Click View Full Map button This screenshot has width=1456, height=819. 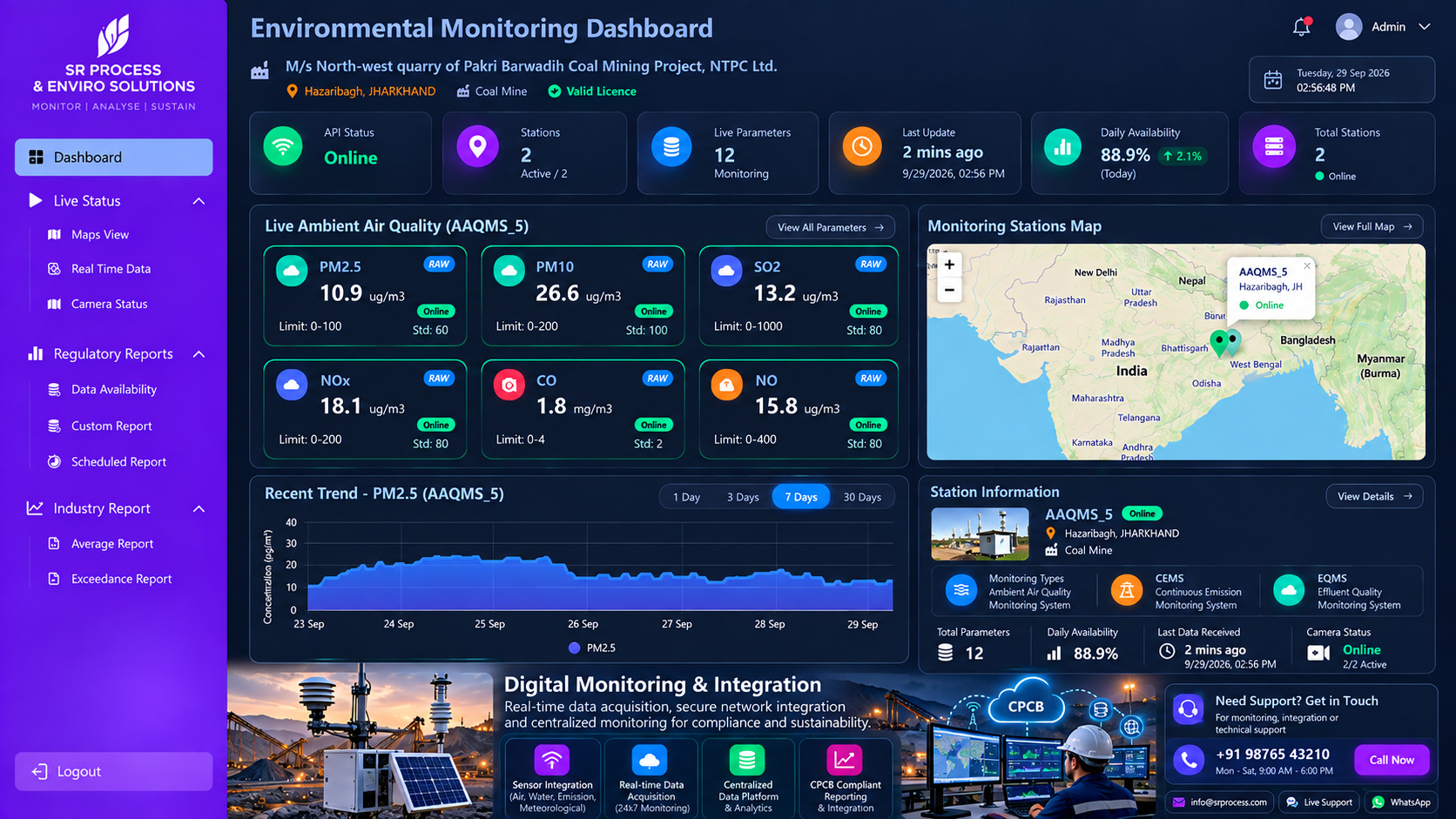pos(1372,226)
